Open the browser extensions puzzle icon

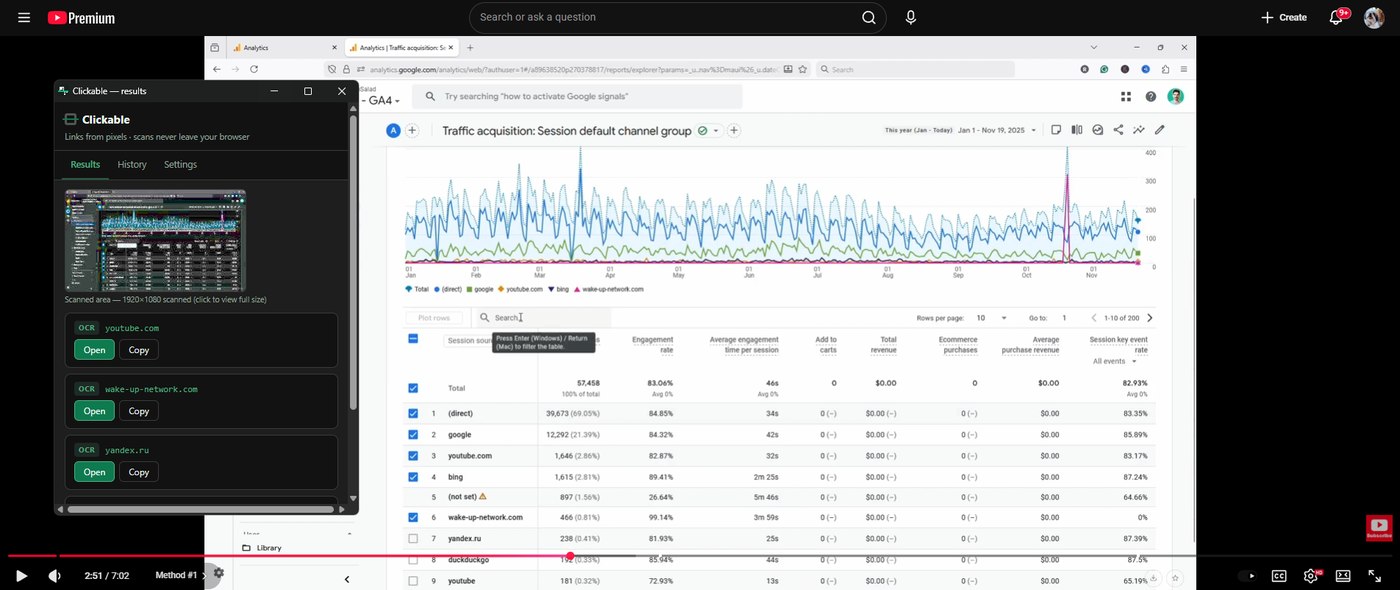point(1165,69)
